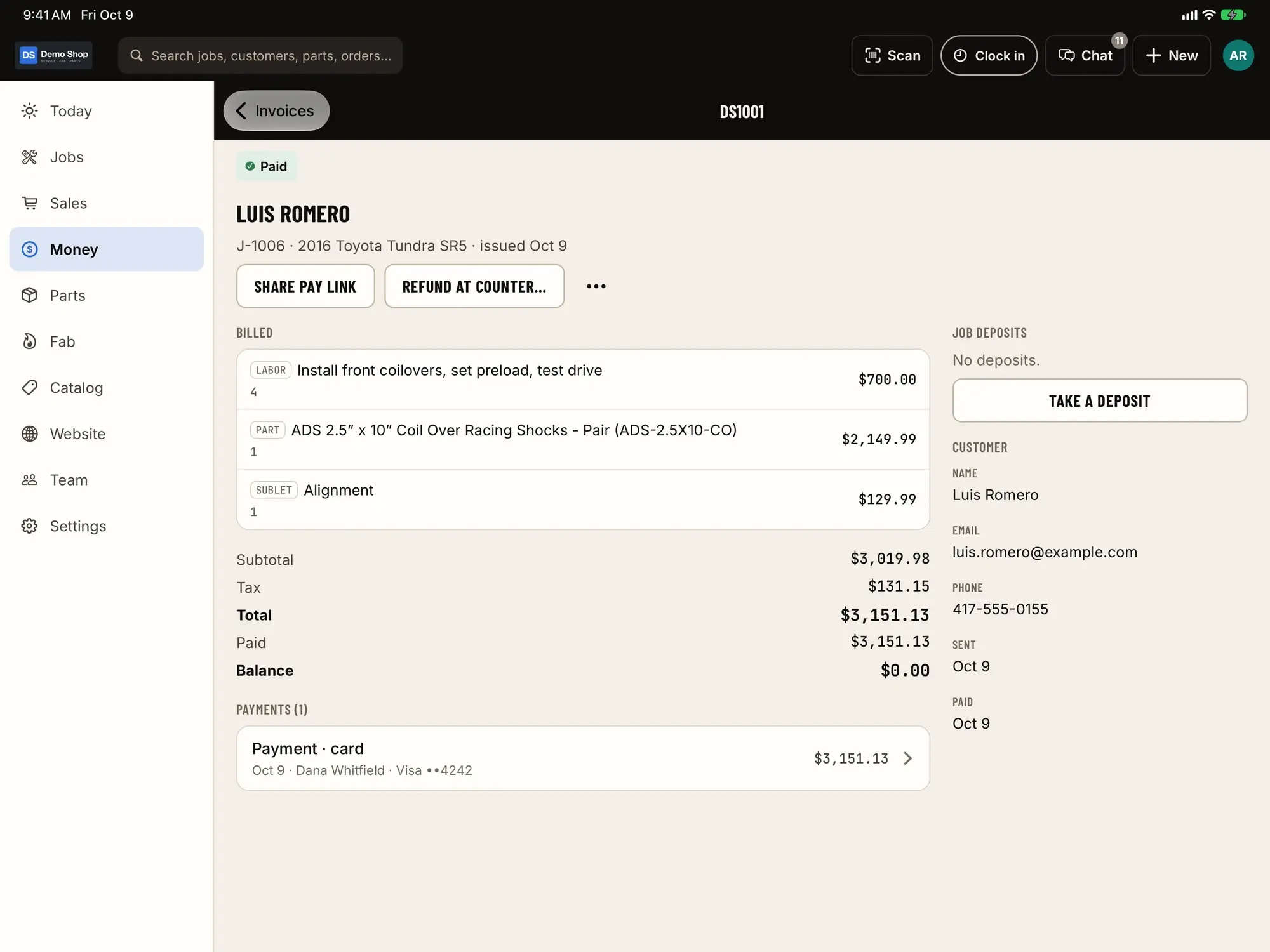Screen dimensions: 1270x952
Task: Go to Today in sidebar
Action: coord(107,111)
